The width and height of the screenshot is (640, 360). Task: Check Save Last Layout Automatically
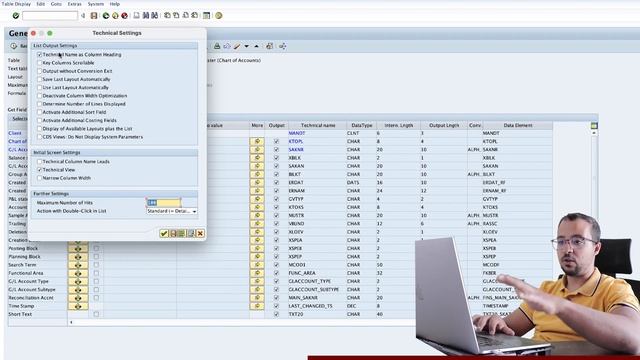tap(40, 79)
